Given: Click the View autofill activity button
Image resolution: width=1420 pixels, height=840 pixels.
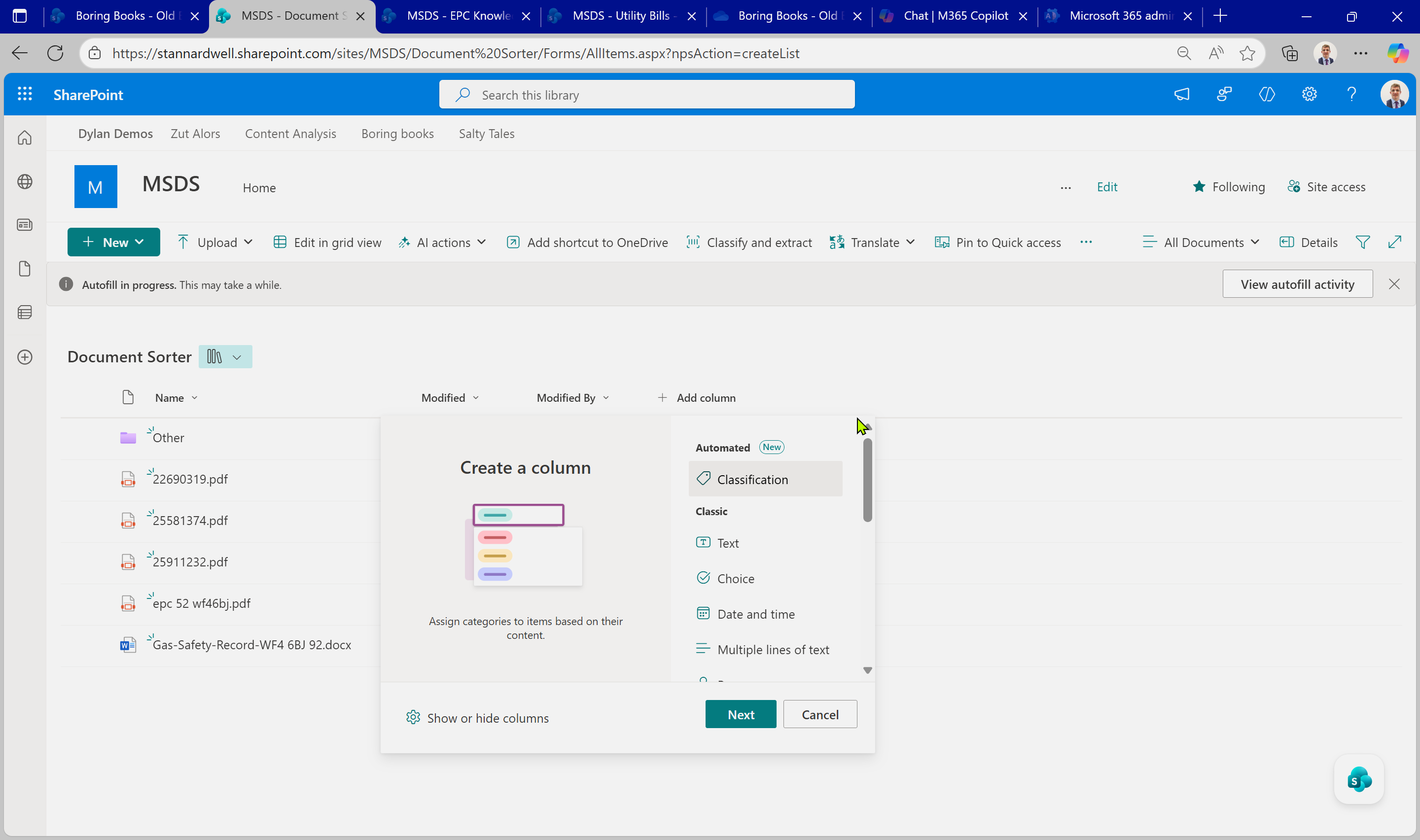Looking at the screenshot, I should [1297, 284].
